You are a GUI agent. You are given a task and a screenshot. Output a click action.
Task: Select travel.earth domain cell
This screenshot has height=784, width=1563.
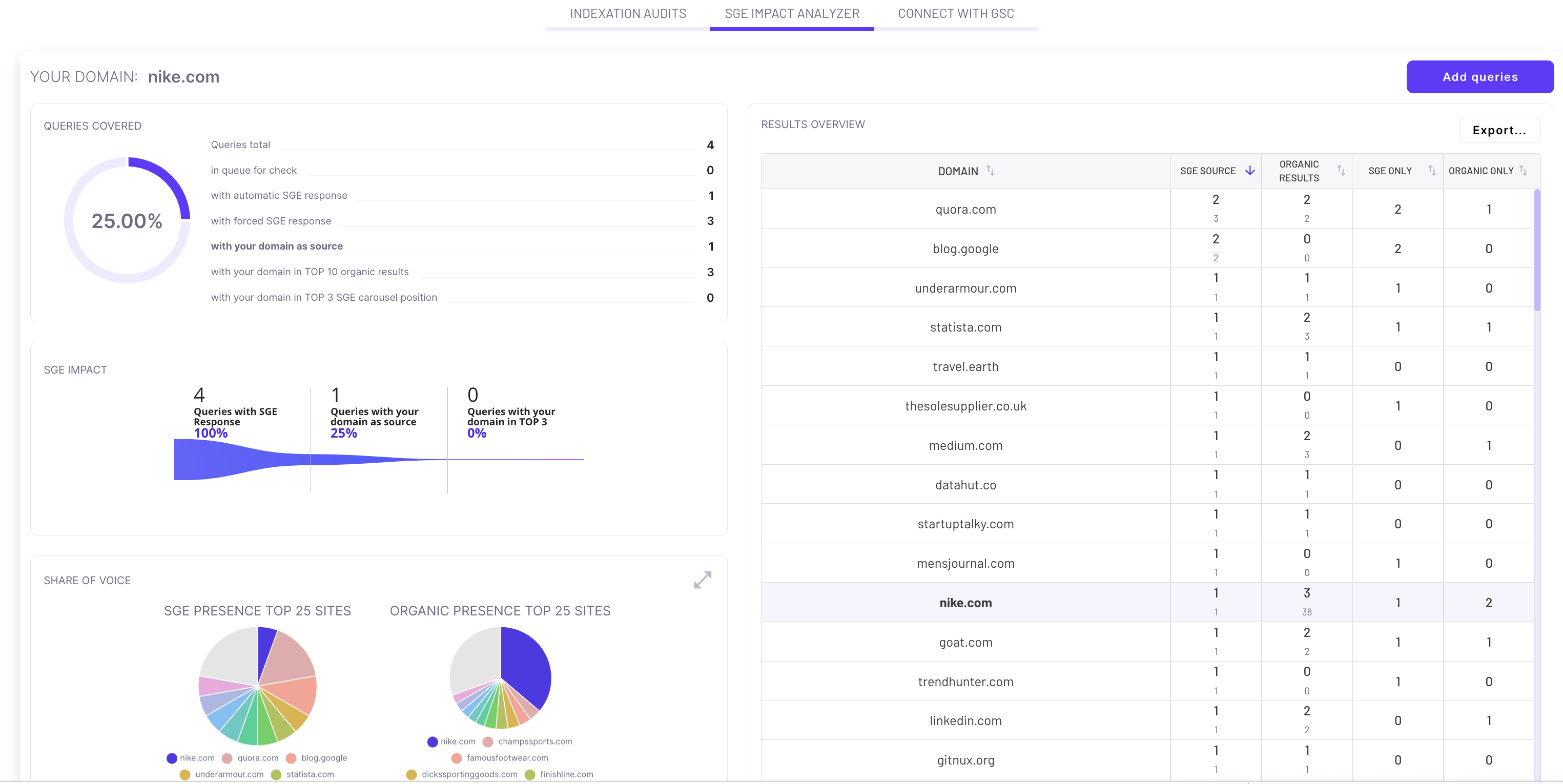965,366
